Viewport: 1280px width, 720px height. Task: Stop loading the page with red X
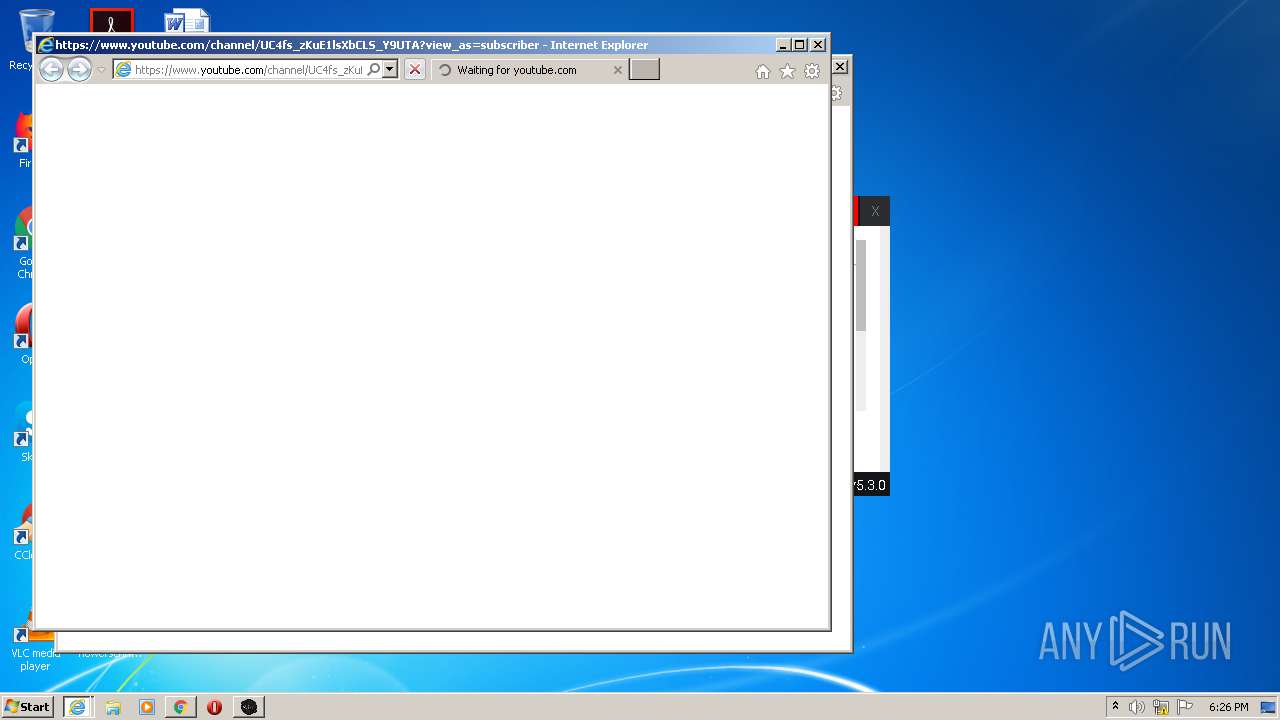coord(415,70)
